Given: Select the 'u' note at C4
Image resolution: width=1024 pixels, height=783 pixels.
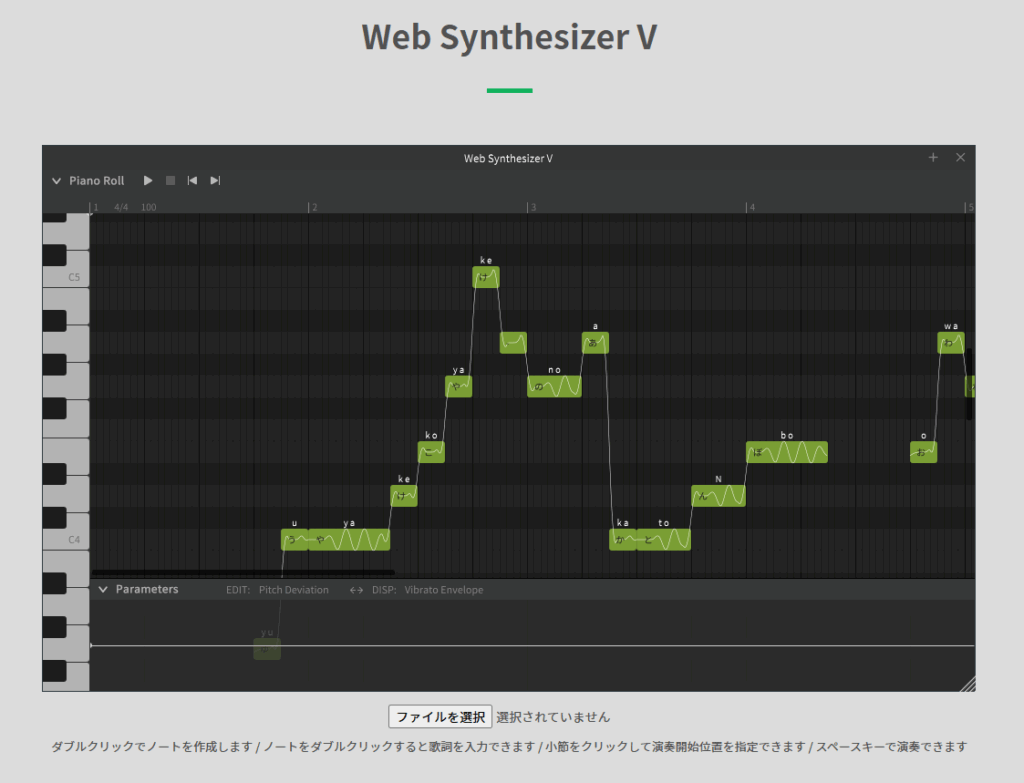Looking at the screenshot, I should (295, 540).
